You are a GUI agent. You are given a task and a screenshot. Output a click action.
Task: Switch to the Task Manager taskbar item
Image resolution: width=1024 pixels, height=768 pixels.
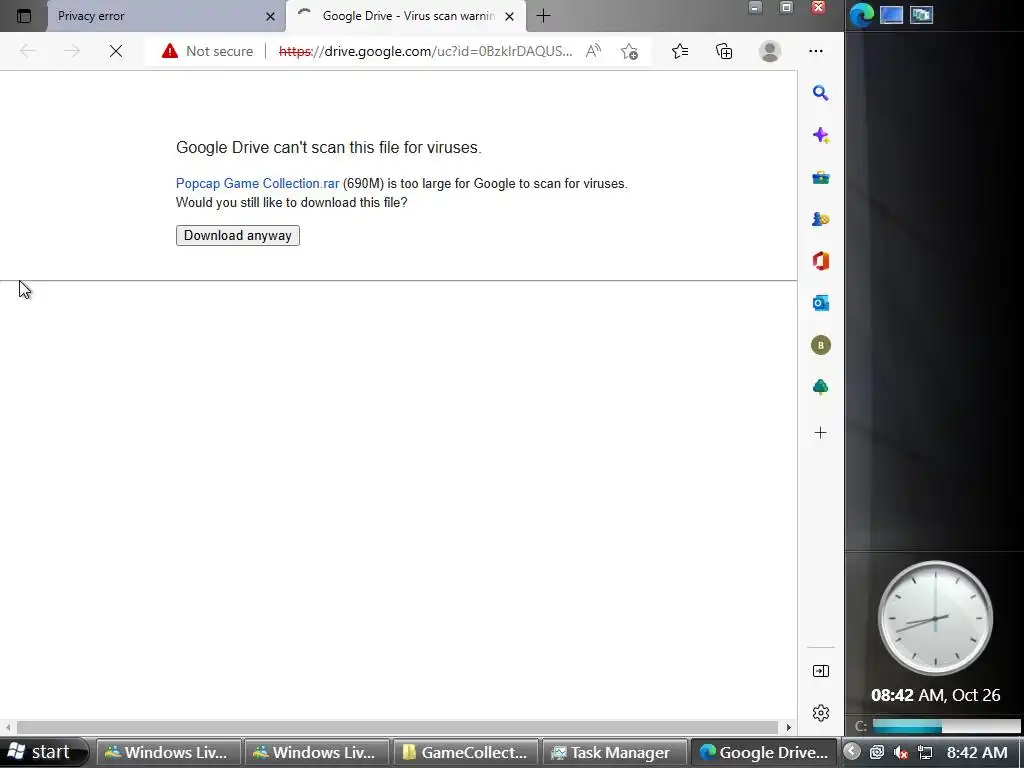coord(614,752)
